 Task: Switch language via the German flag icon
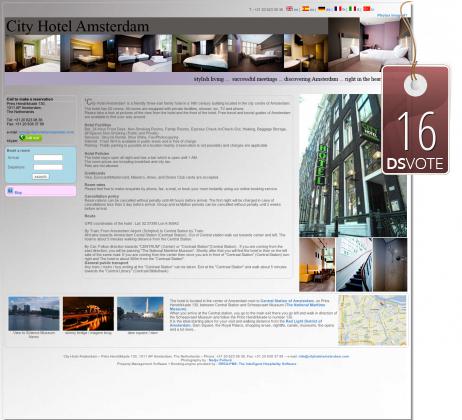coord(321,9)
